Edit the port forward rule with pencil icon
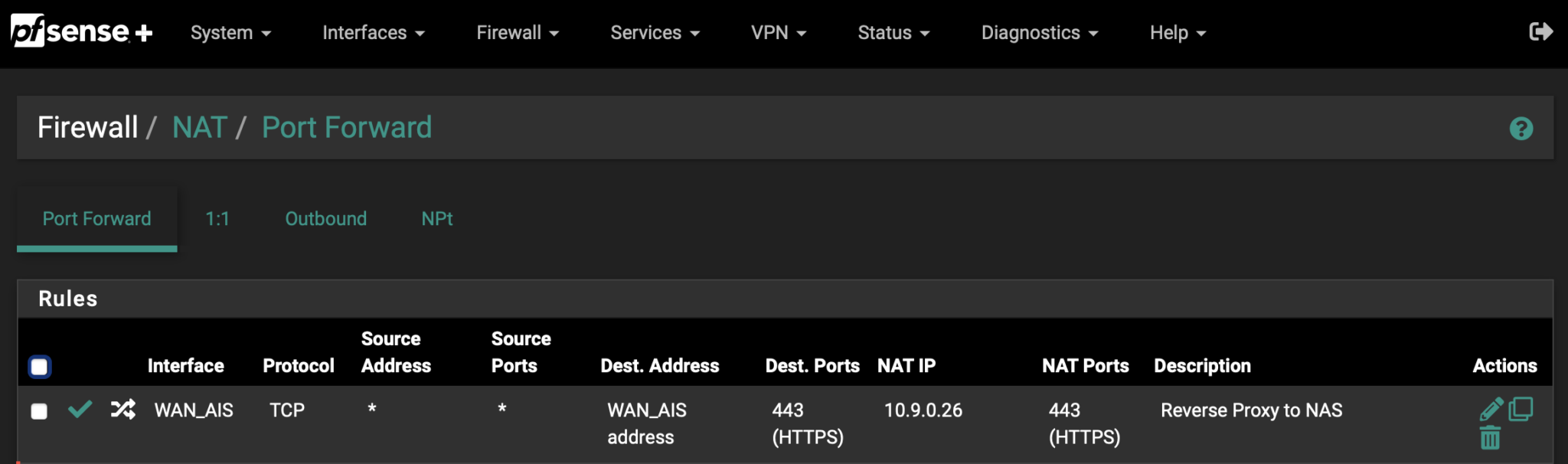 point(1491,408)
